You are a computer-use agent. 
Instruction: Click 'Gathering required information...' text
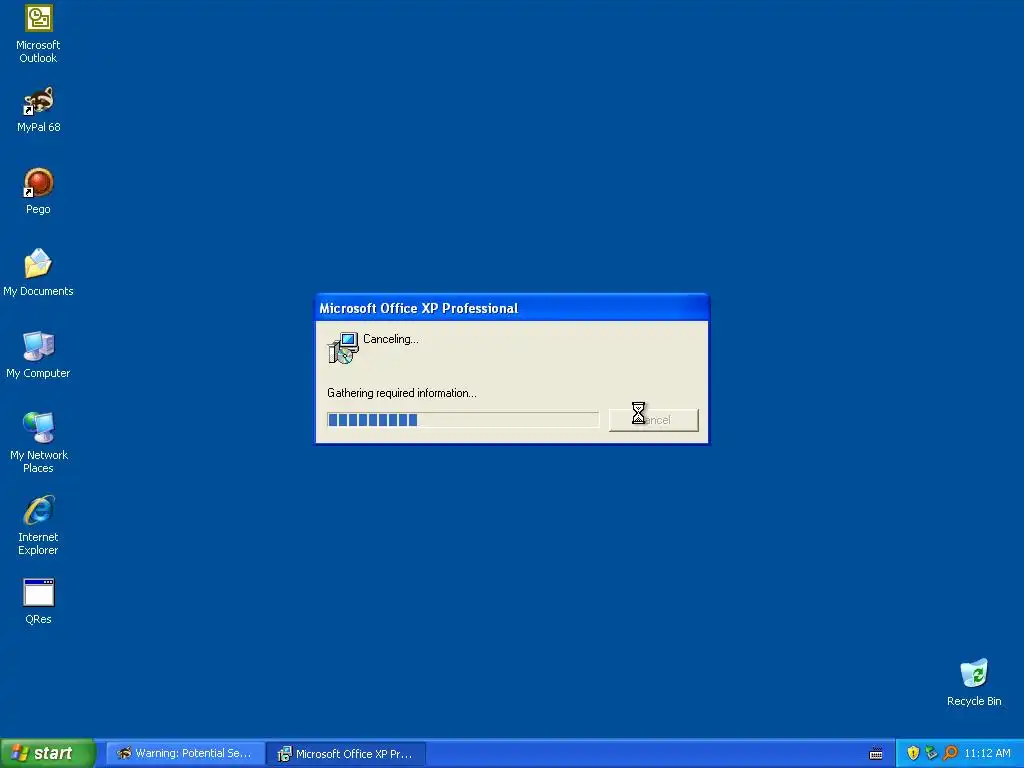[x=402, y=393]
